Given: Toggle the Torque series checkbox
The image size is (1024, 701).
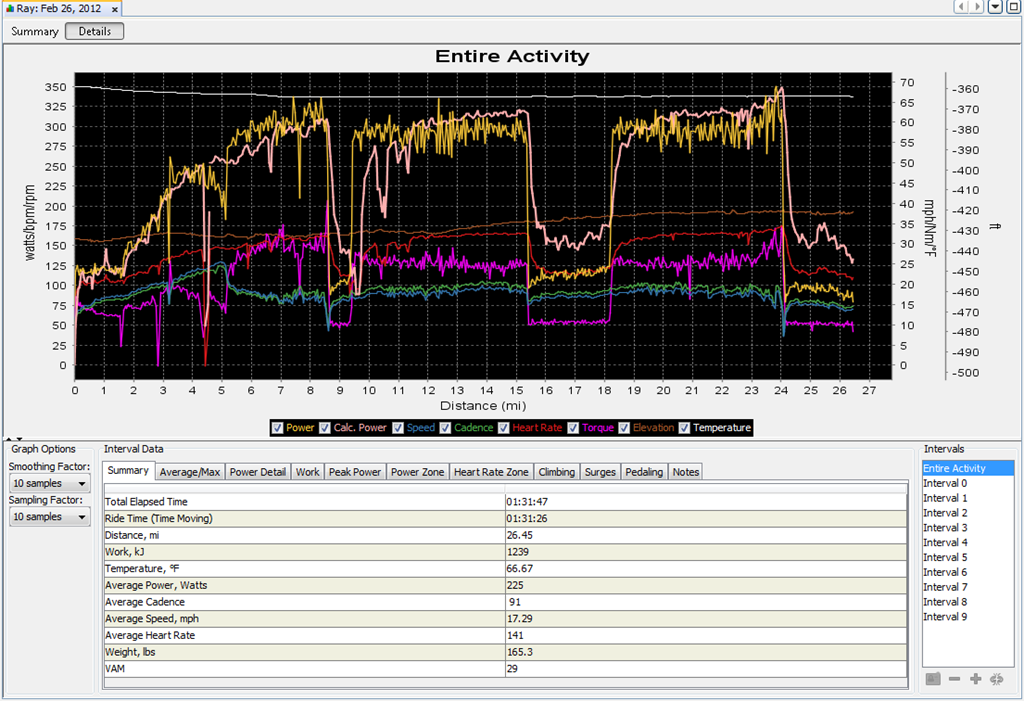Looking at the screenshot, I should 573,428.
